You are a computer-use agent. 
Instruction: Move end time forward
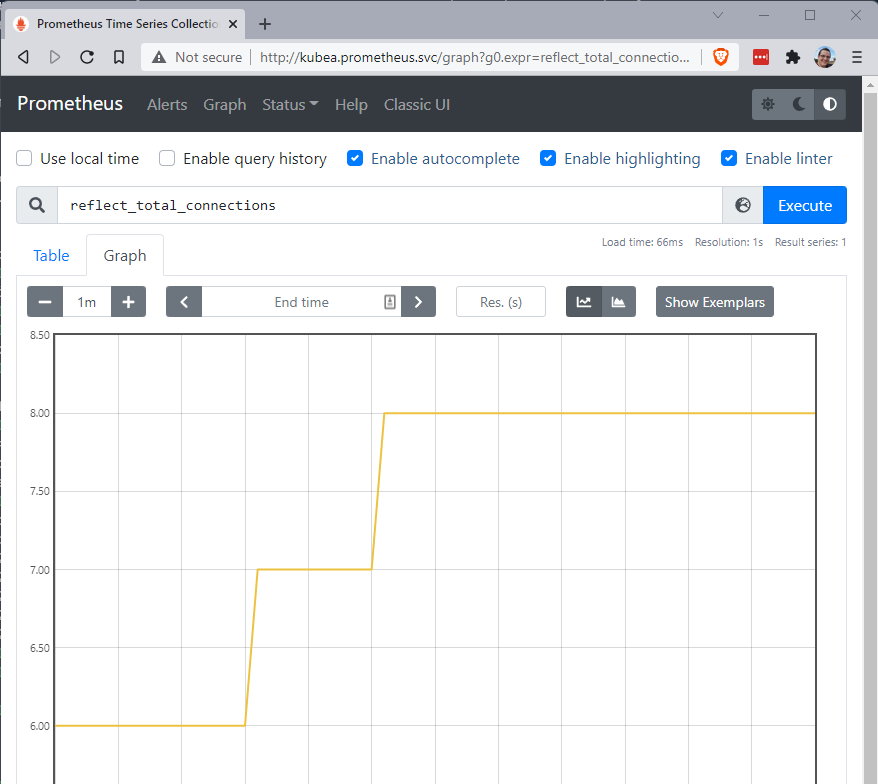pos(418,302)
